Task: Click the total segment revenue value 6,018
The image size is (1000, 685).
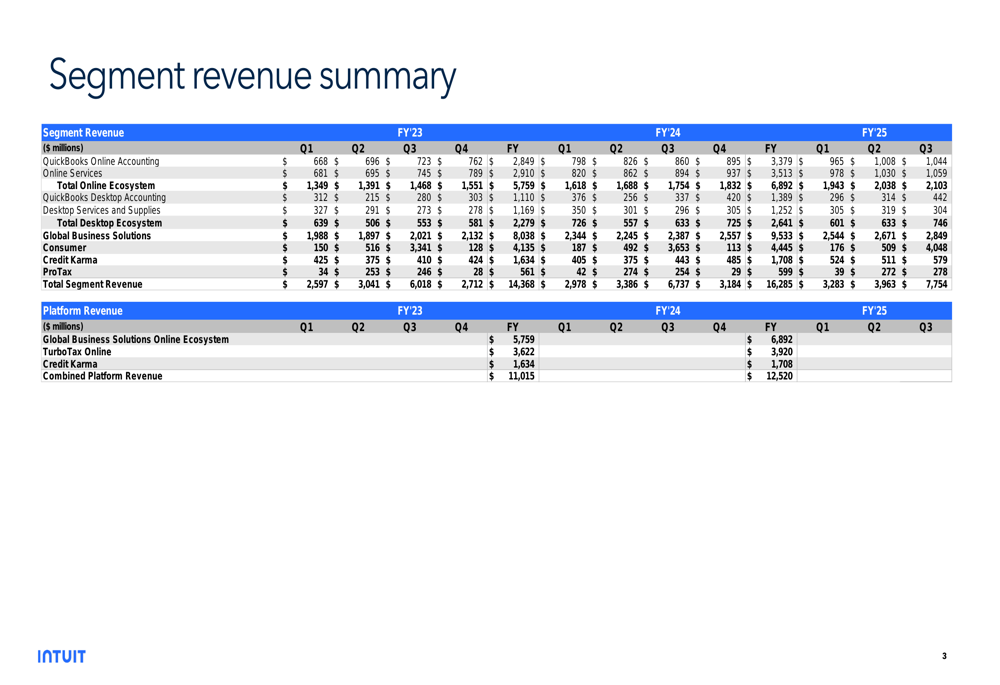Action: [x=420, y=284]
